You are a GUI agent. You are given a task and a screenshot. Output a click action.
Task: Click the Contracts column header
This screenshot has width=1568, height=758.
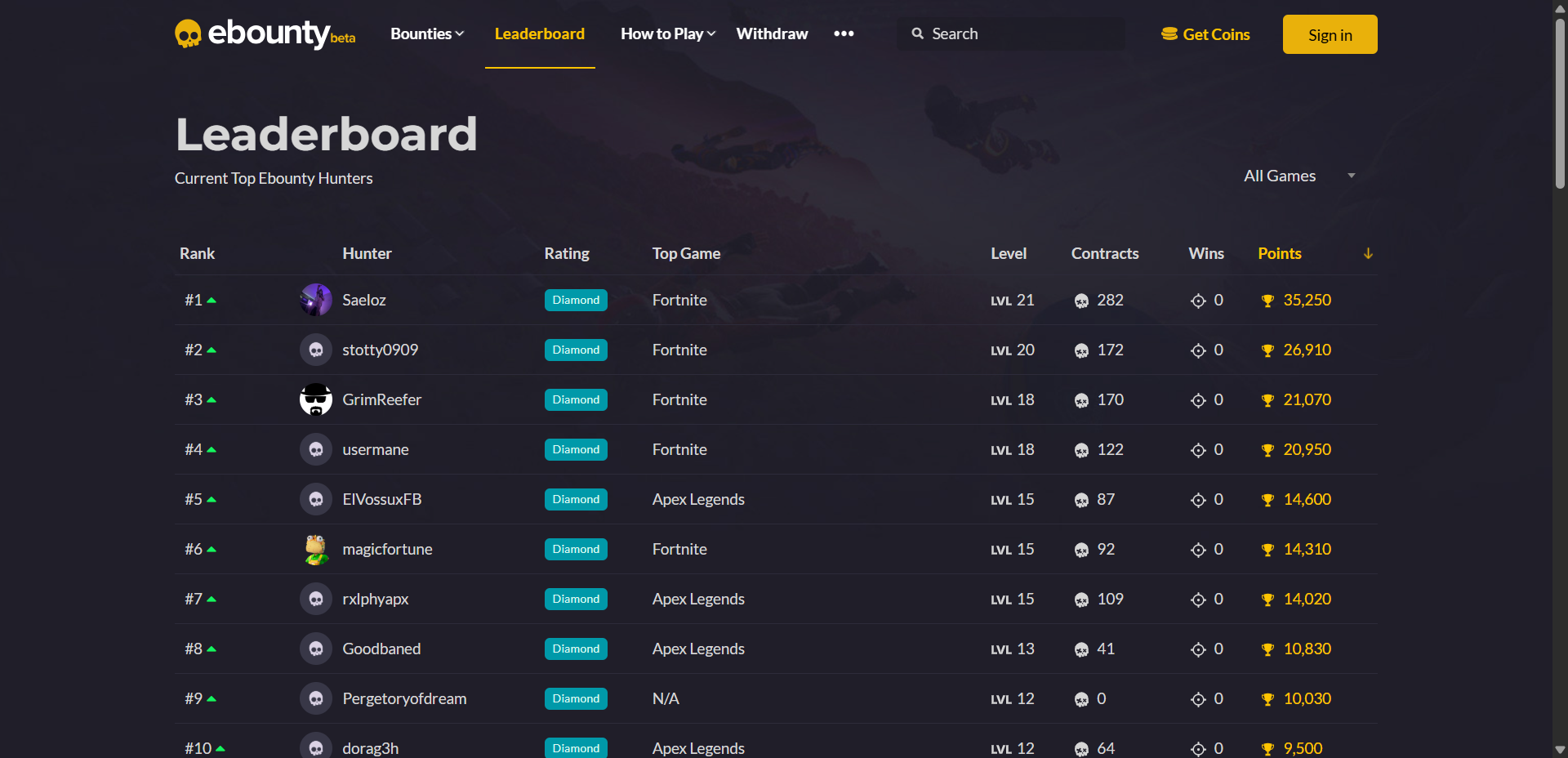(x=1105, y=253)
